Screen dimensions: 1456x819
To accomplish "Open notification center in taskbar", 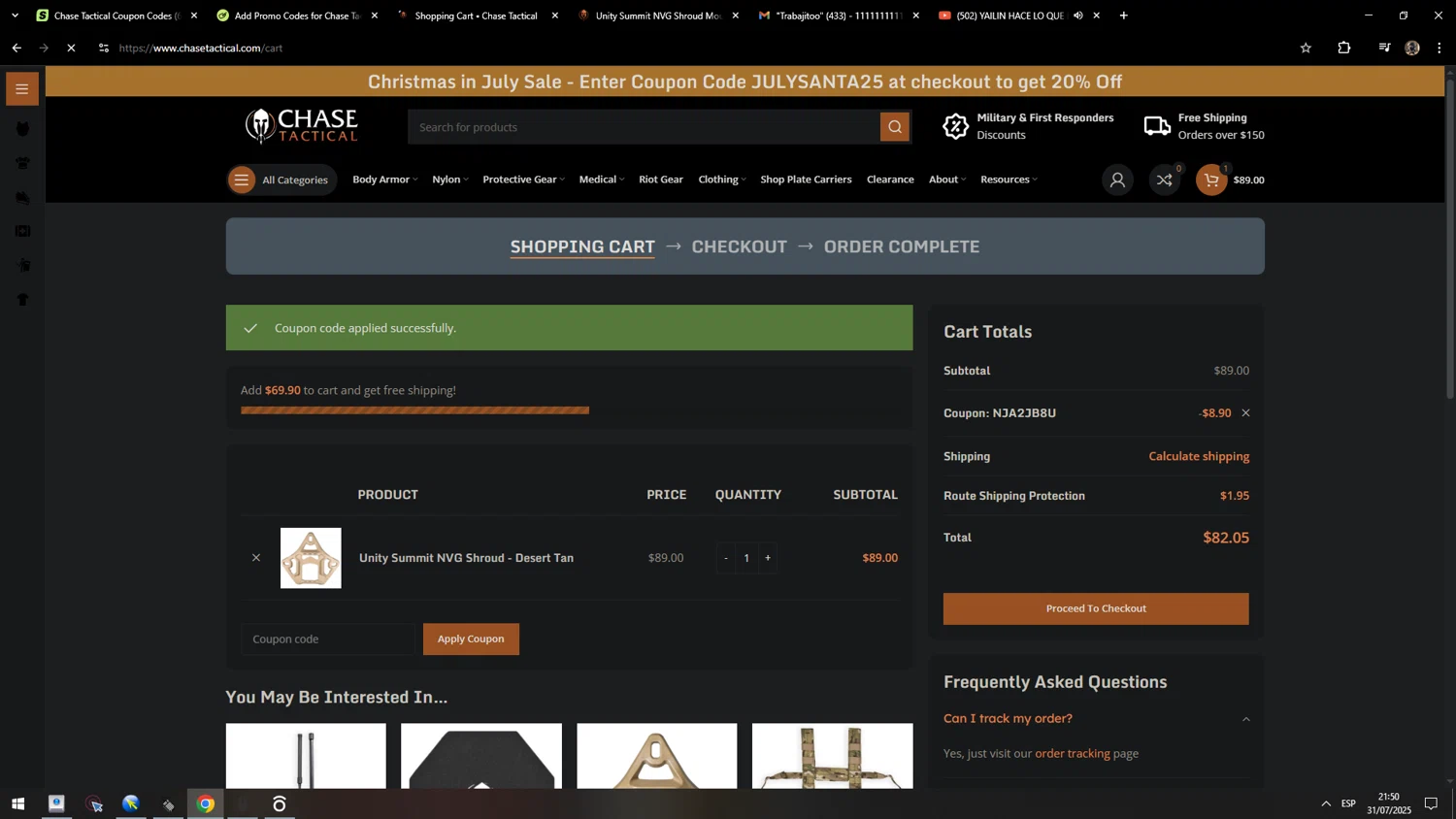I will tap(1431, 804).
